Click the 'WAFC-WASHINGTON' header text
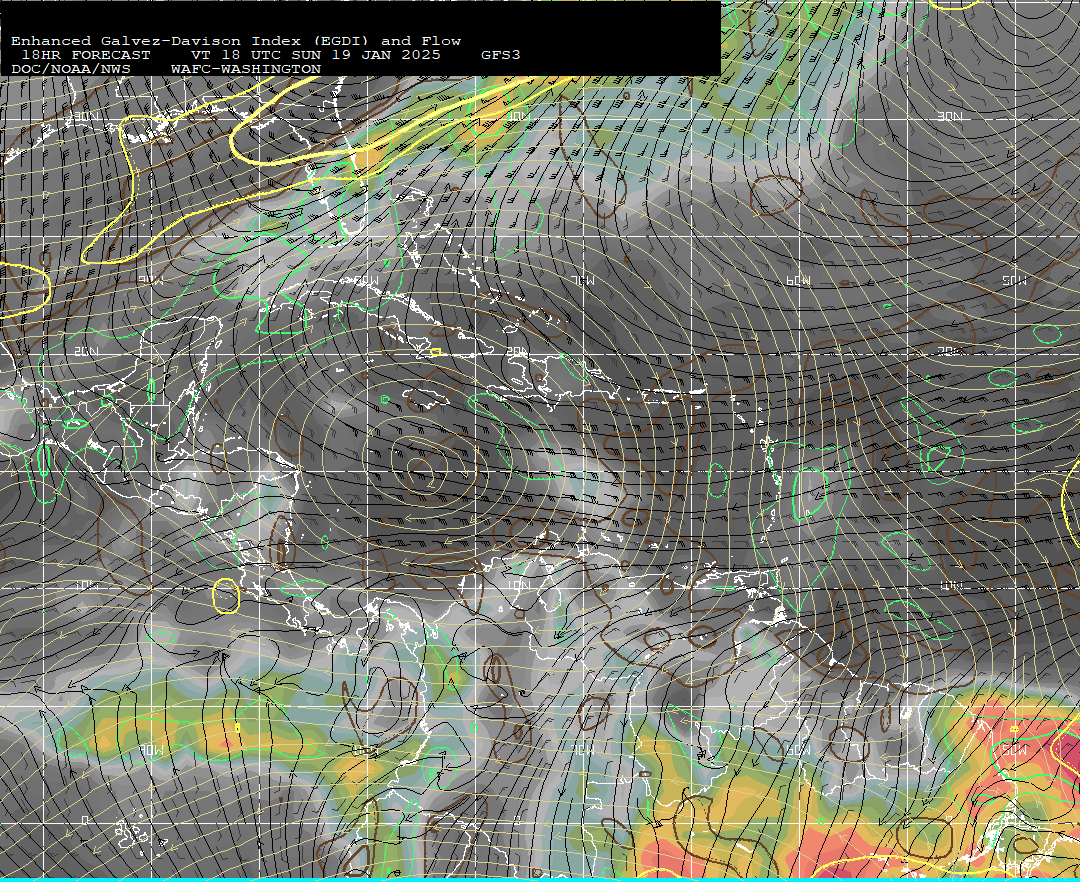Viewport: 1080px width, 882px height. (246, 70)
